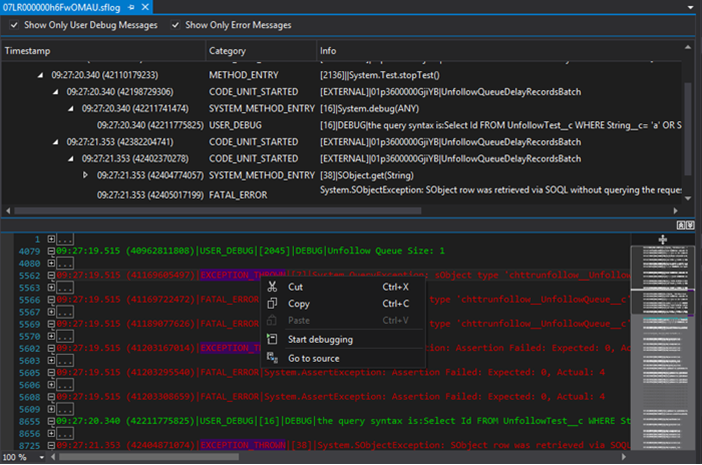702x465 pixels.
Task: Click the down arrow in pane splitter
Action: click(689, 225)
